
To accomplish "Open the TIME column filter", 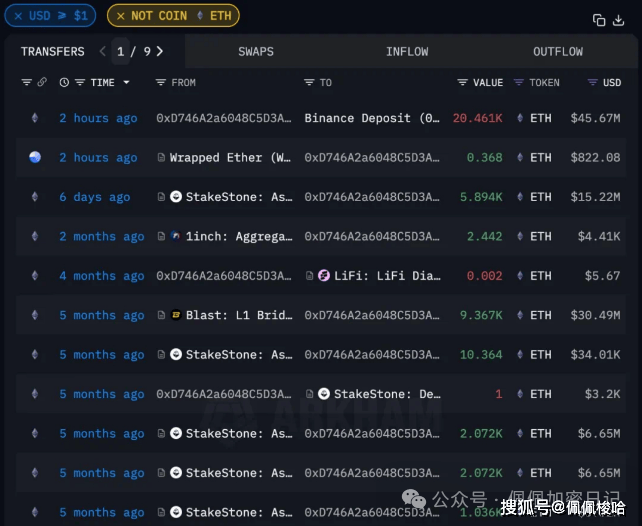I will click(80, 82).
